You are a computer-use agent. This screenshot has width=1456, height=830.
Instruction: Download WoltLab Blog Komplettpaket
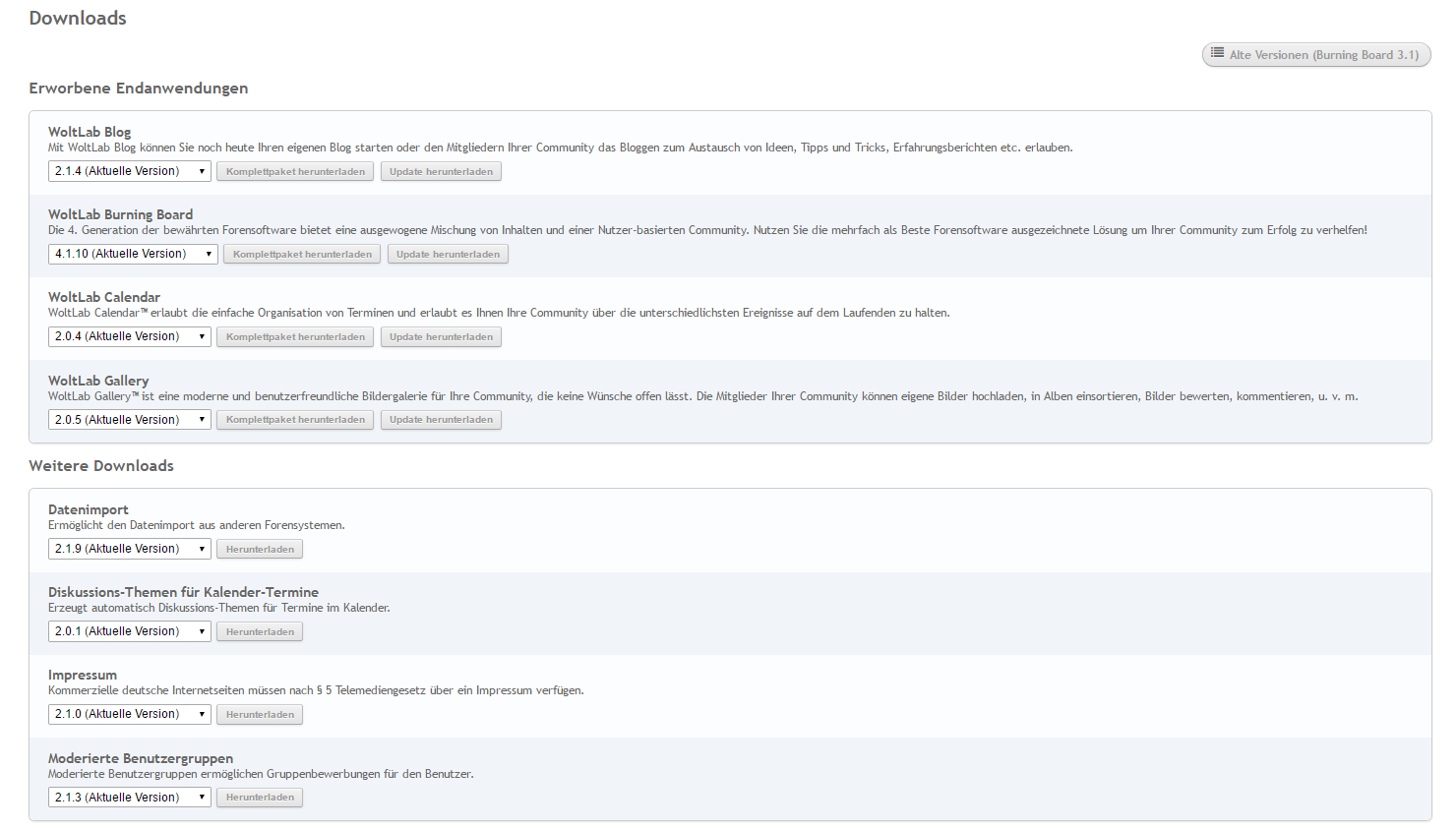click(x=295, y=171)
